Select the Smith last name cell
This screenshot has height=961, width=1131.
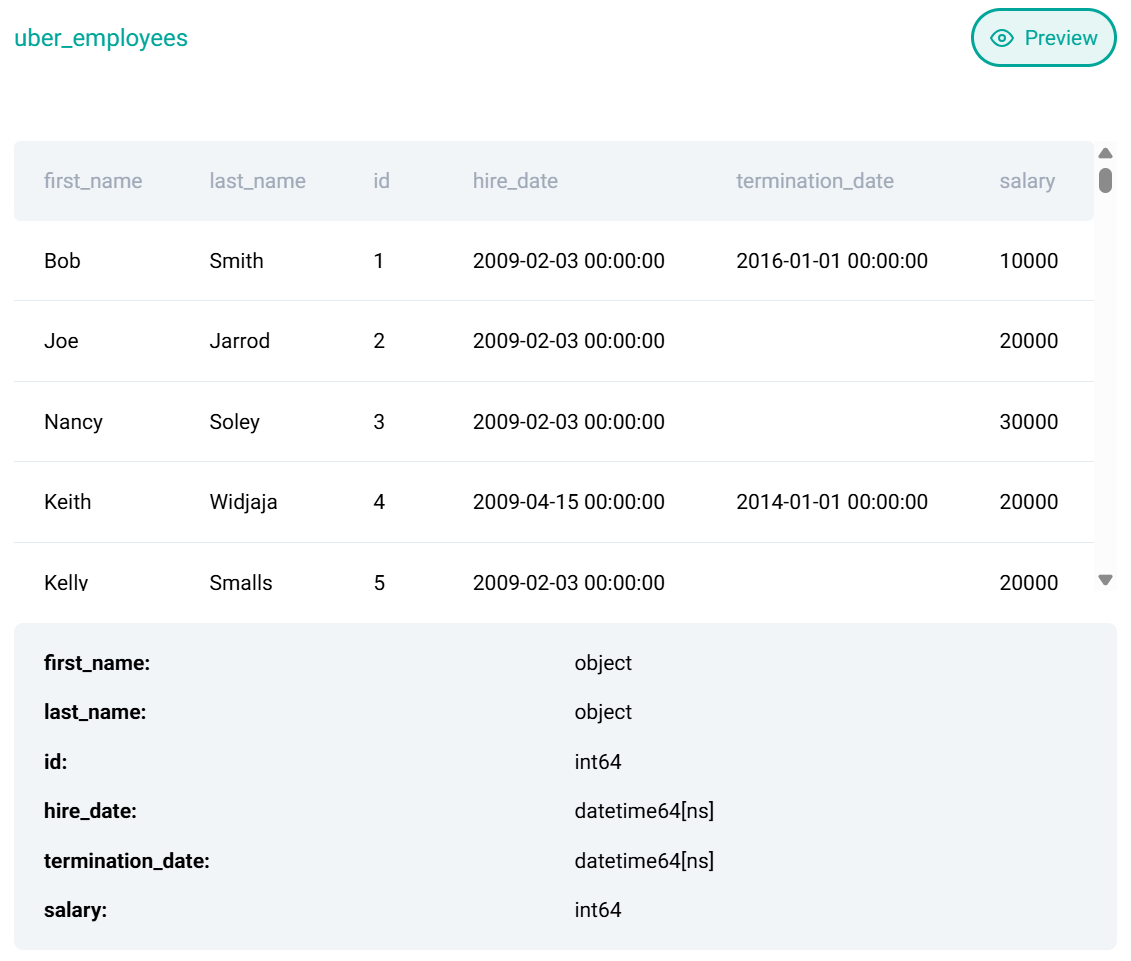point(236,260)
